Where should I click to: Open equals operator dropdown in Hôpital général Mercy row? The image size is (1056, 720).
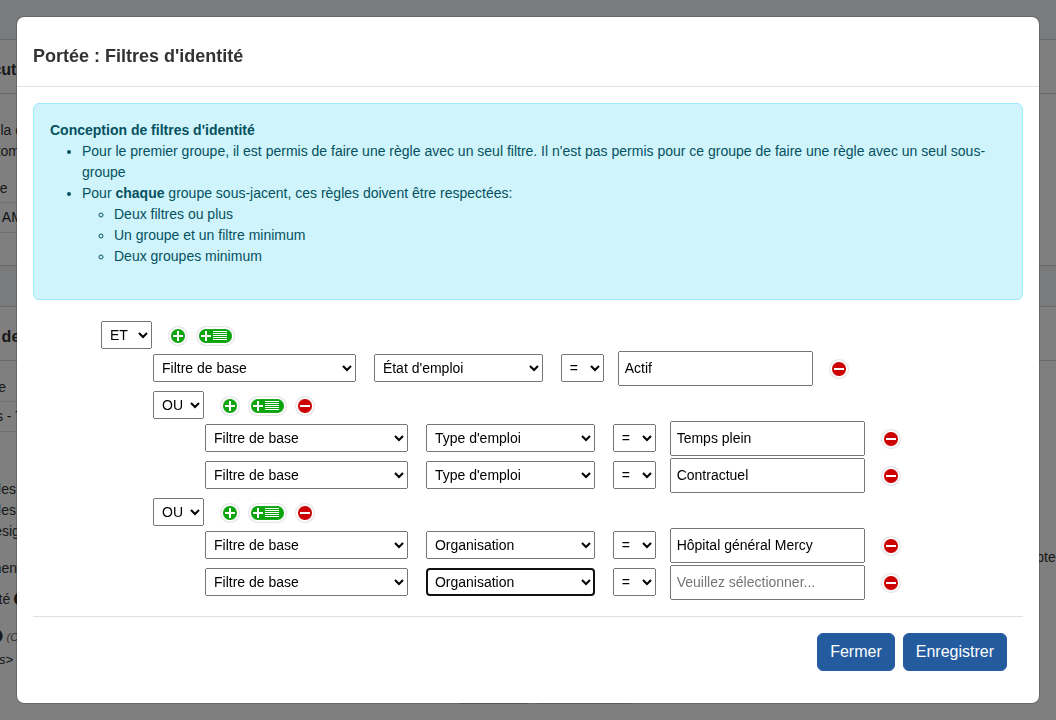pyautogui.click(x=634, y=545)
